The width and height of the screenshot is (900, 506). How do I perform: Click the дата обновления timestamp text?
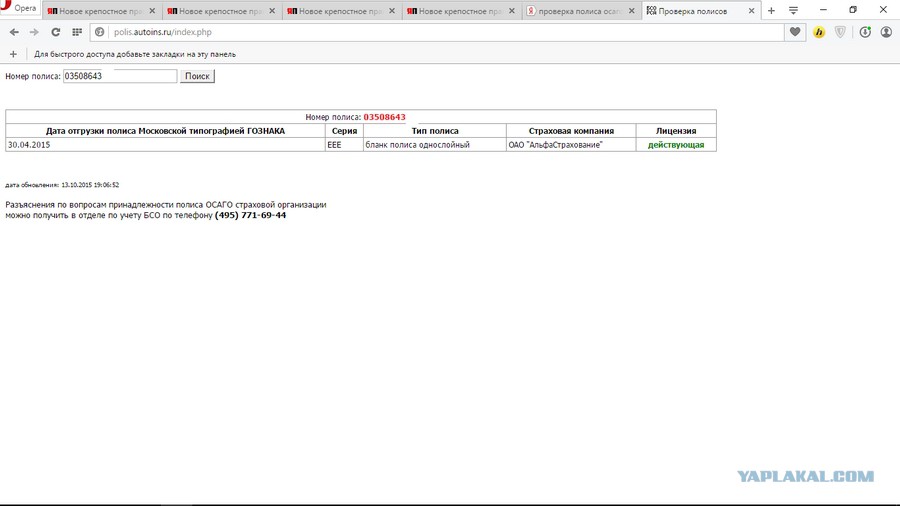(62, 185)
